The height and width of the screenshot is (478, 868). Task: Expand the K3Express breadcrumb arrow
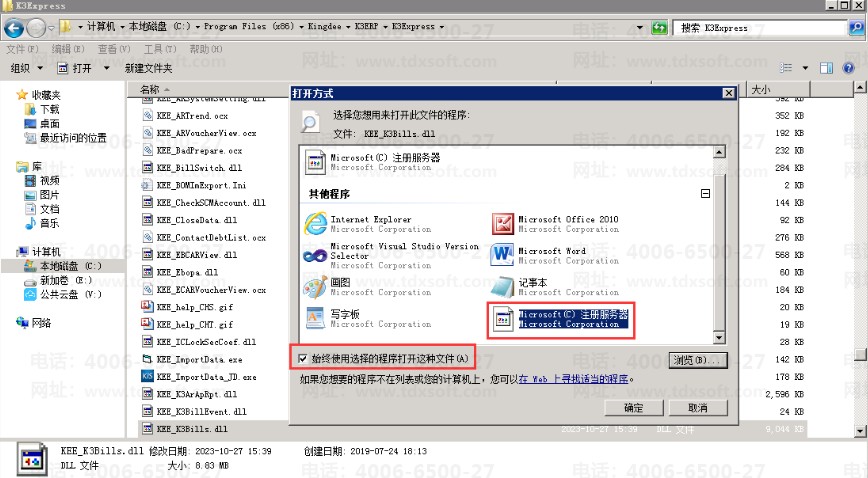(x=441, y=27)
